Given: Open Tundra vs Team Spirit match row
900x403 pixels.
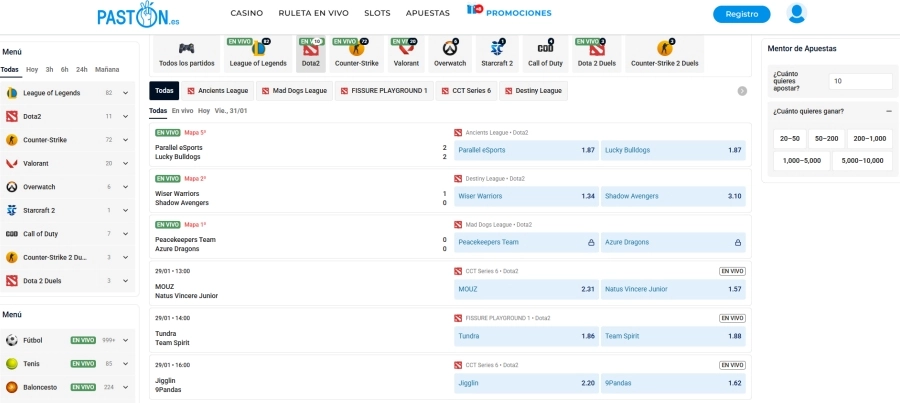Looking at the screenshot, I should 450,330.
